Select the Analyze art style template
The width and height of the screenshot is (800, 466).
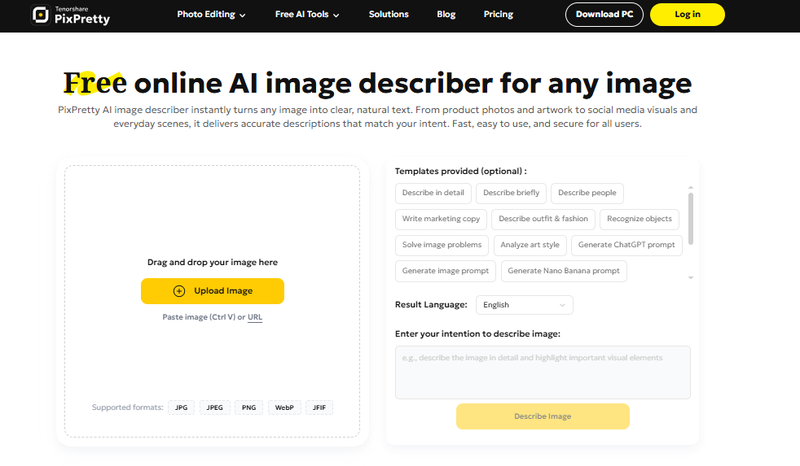pyautogui.click(x=530, y=245)
